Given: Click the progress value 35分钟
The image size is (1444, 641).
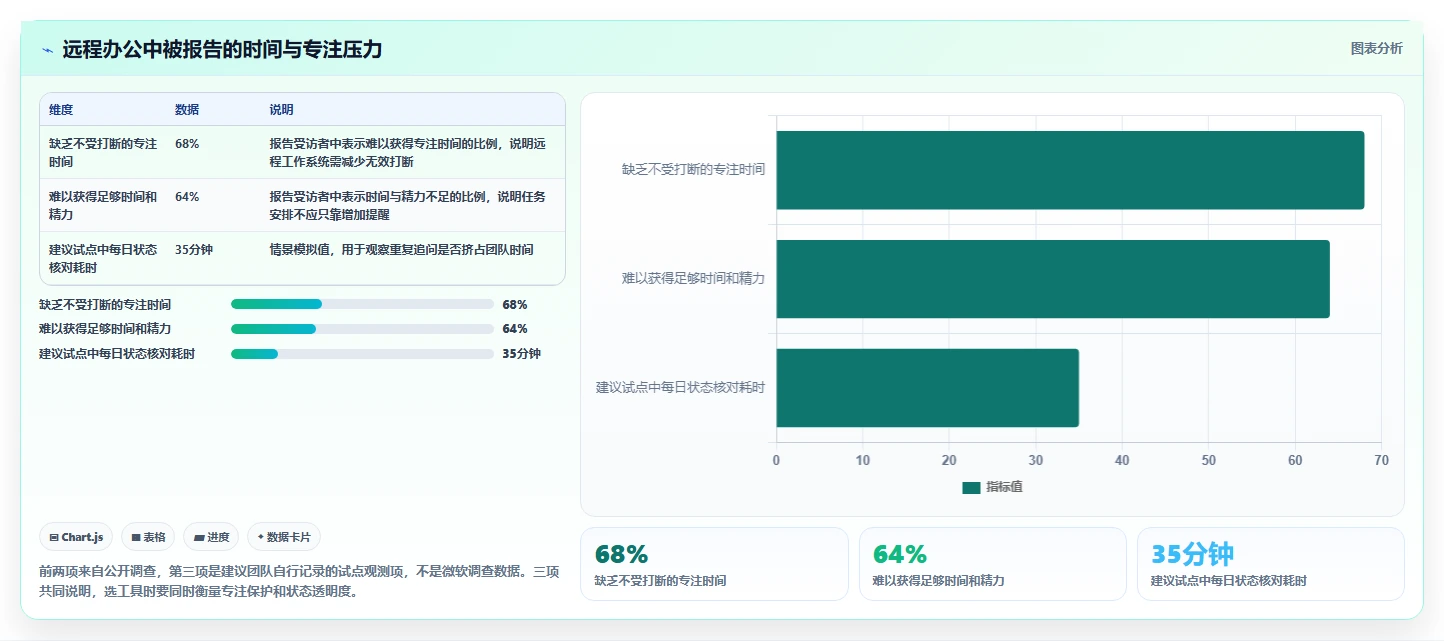Looking at the screenshot, I should click(x=521, y=354).
